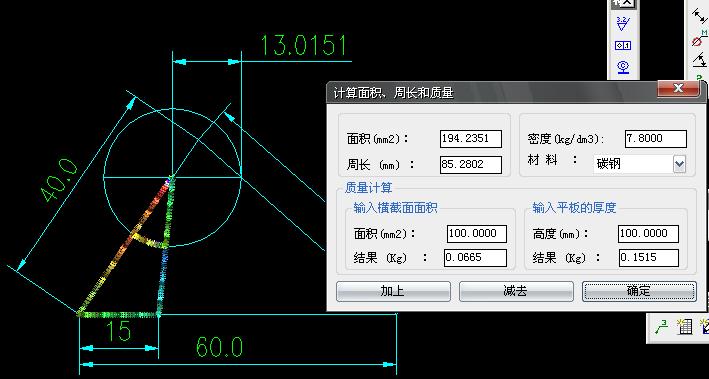
Task: Open the new parts list table tool
Action: pyautogui.click(x=685, y=327)
